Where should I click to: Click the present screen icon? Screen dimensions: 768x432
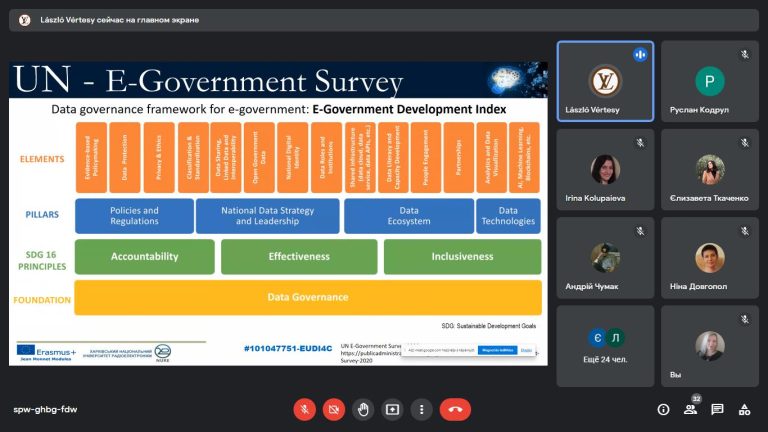tap(392, 409)
